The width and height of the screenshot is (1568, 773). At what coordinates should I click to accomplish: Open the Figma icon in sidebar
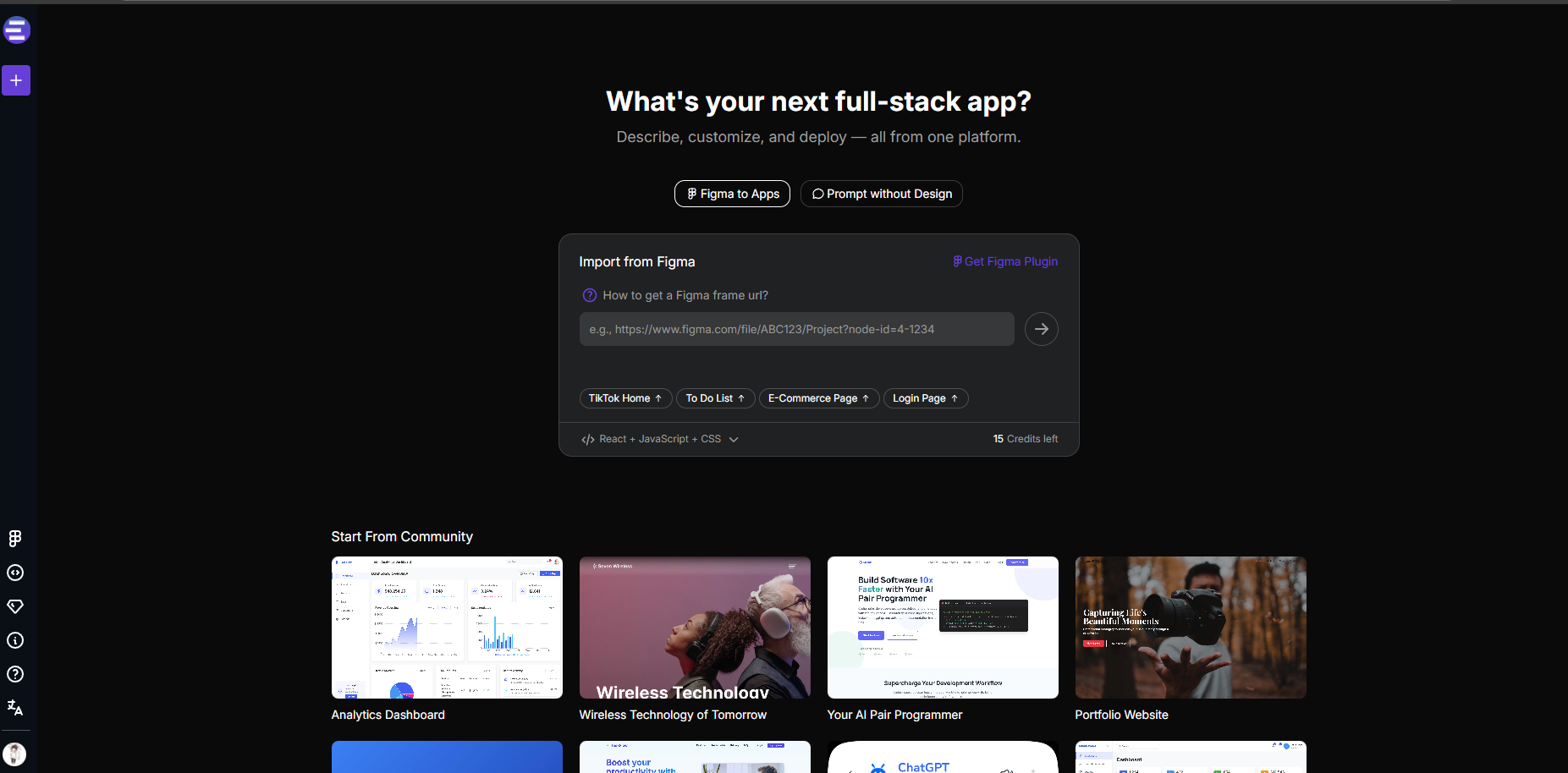coord(15,539)
